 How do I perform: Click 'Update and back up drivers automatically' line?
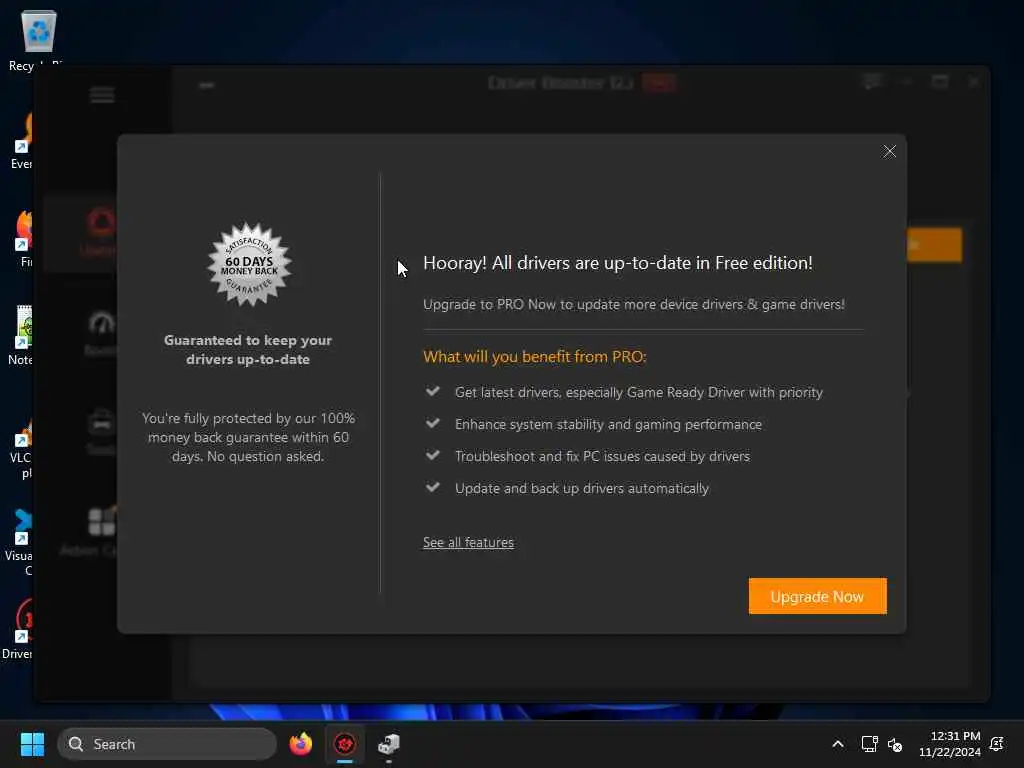click(x=582, y=488)
